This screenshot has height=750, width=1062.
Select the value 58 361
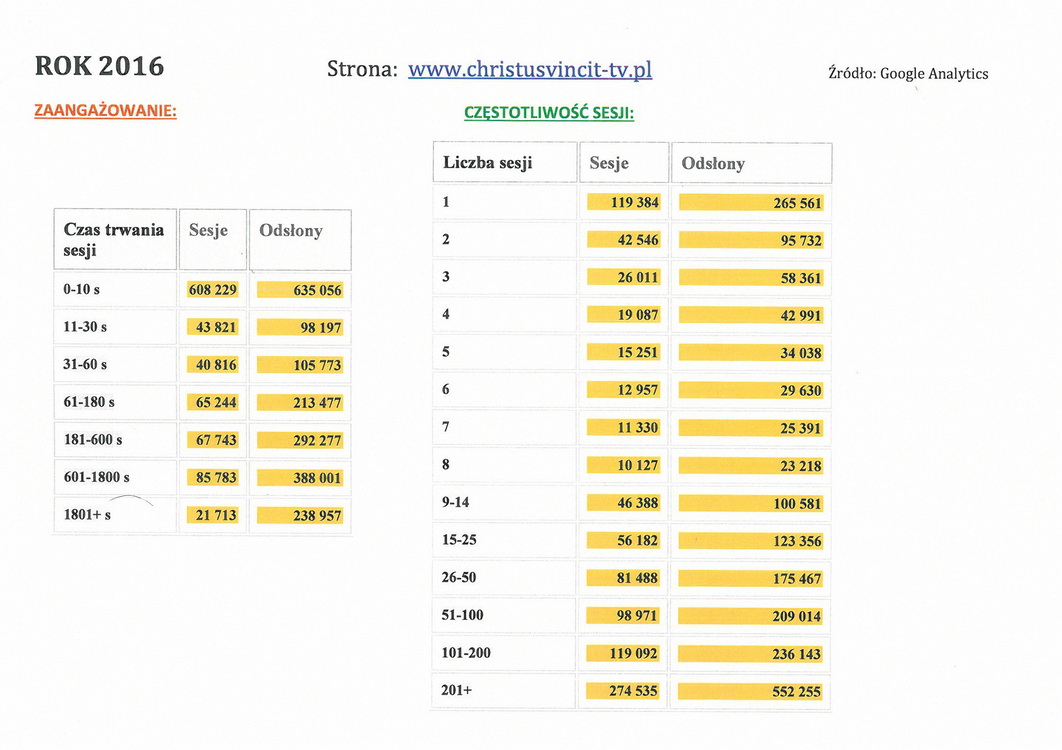pyautogui.click(x=801, y=278)
